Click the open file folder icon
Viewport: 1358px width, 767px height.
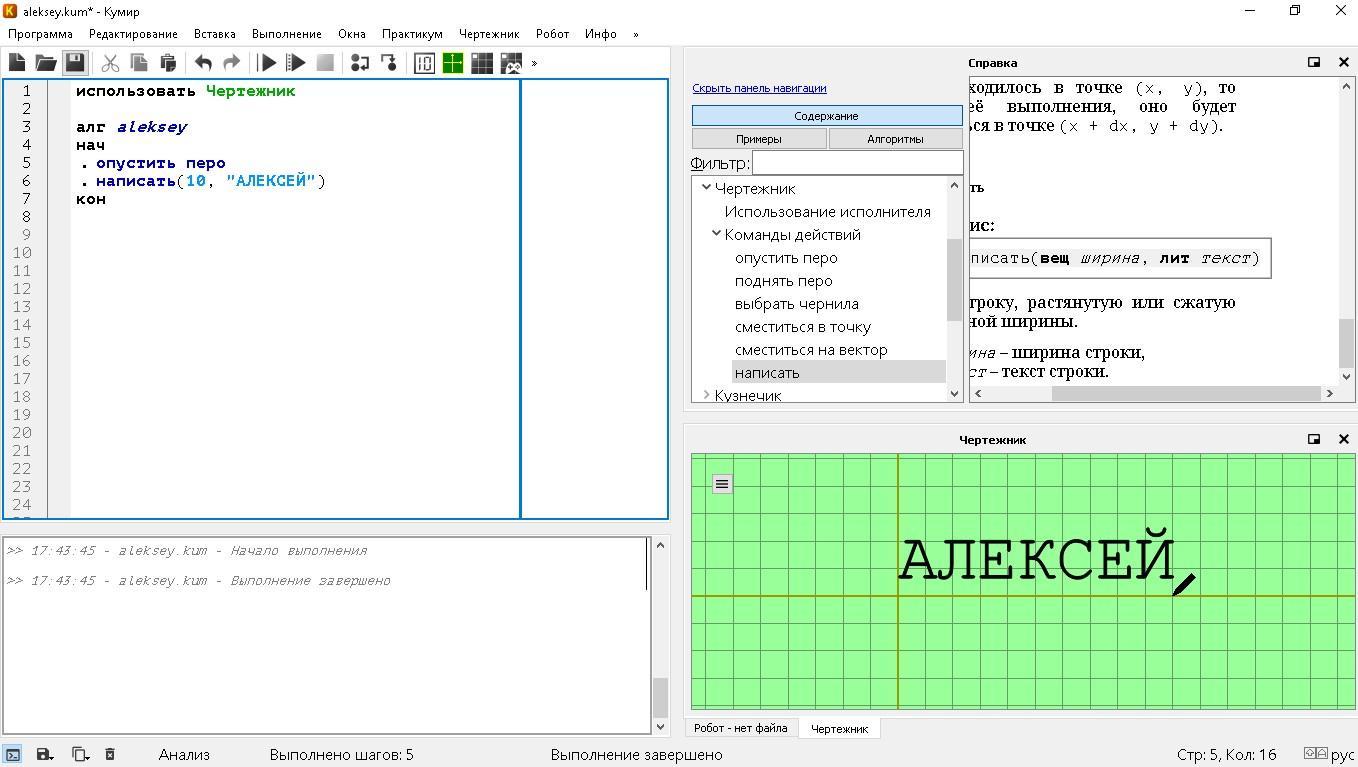[46, 63]
